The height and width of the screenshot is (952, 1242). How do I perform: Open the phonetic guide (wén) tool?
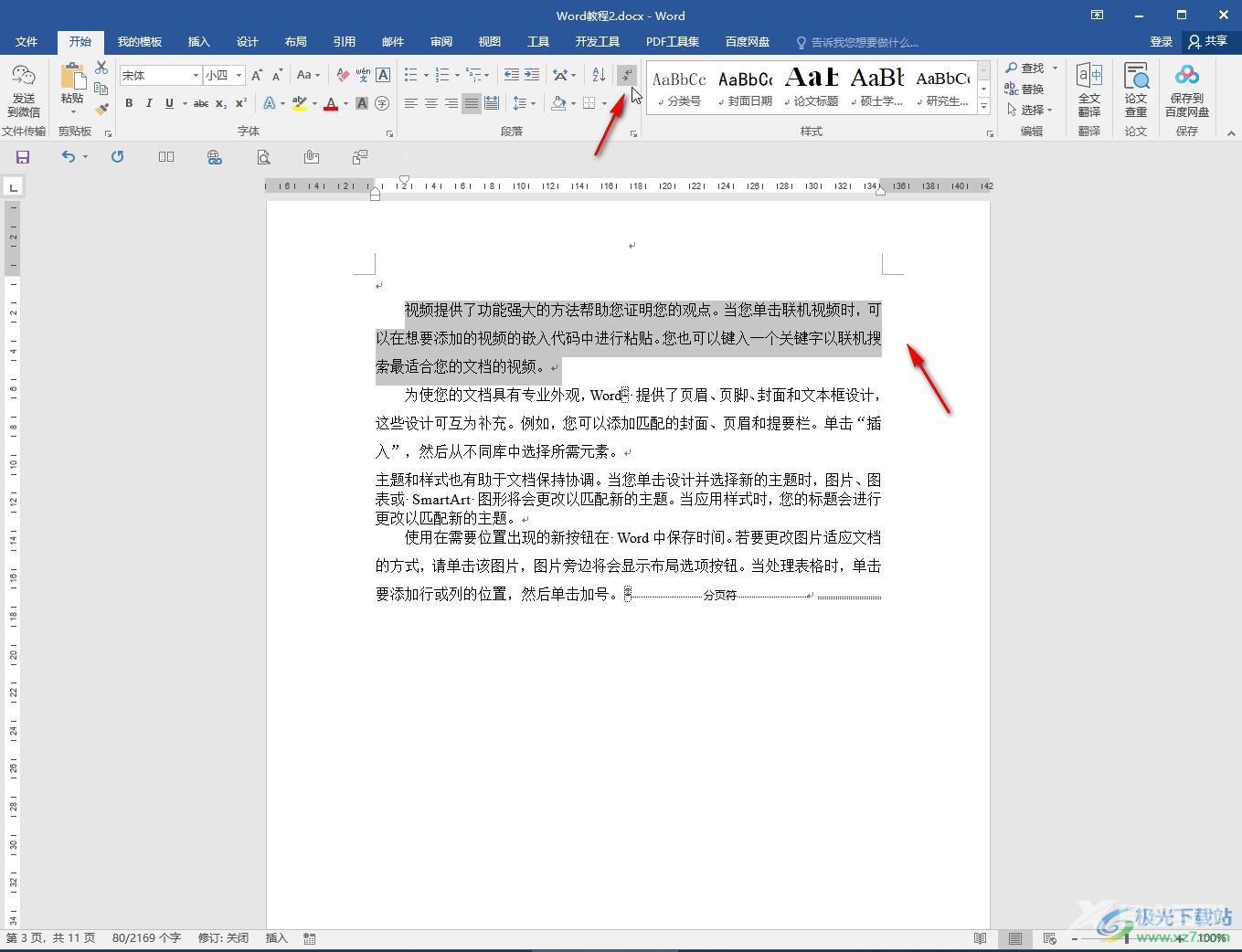[363, 75]
